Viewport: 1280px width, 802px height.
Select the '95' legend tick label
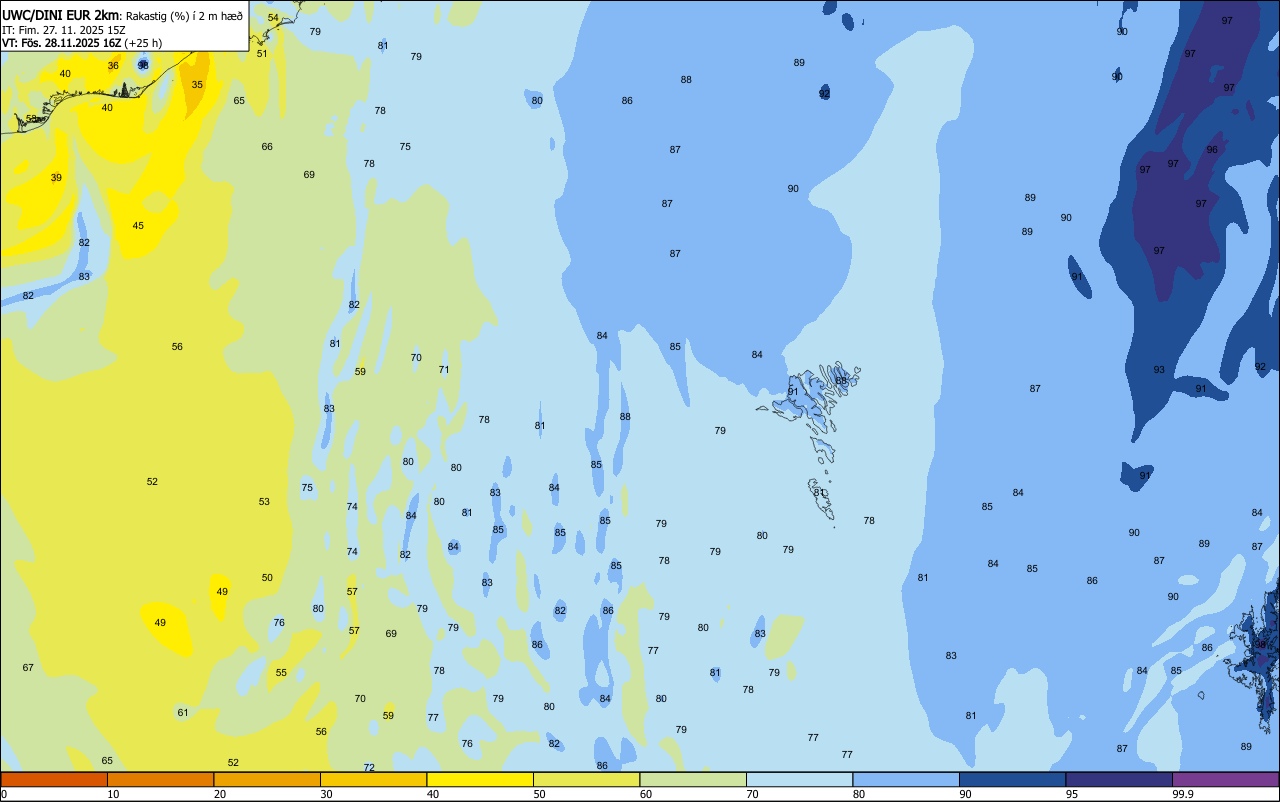[1072, 794]
